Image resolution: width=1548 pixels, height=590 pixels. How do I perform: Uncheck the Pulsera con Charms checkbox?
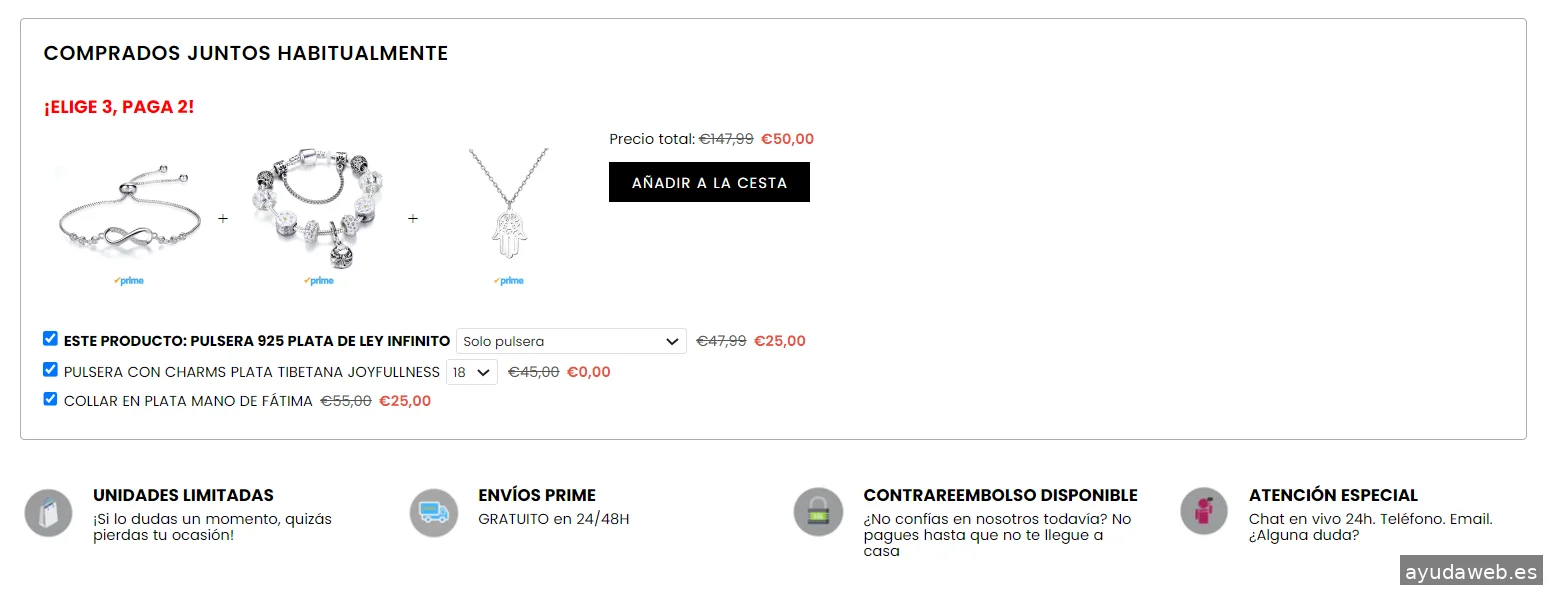click(51, 370)
